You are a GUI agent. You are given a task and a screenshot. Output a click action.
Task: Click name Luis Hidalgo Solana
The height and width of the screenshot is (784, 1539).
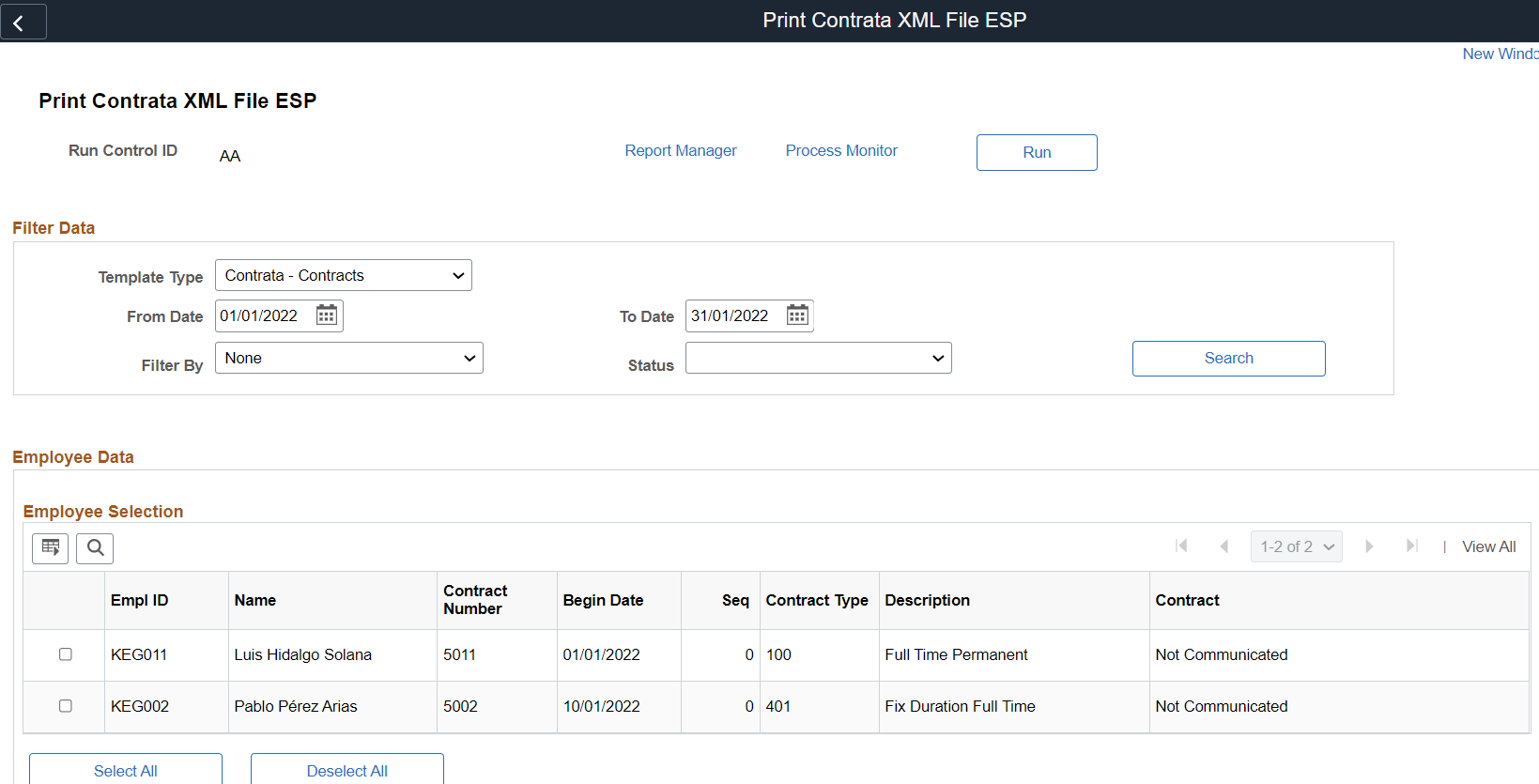303,654
